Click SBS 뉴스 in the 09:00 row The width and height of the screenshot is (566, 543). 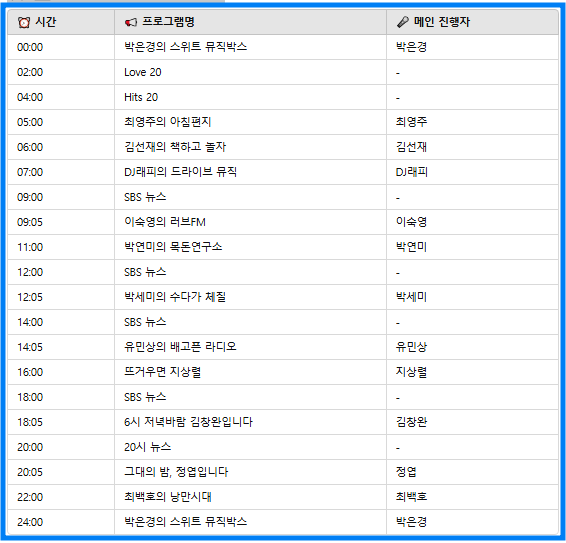145,197
